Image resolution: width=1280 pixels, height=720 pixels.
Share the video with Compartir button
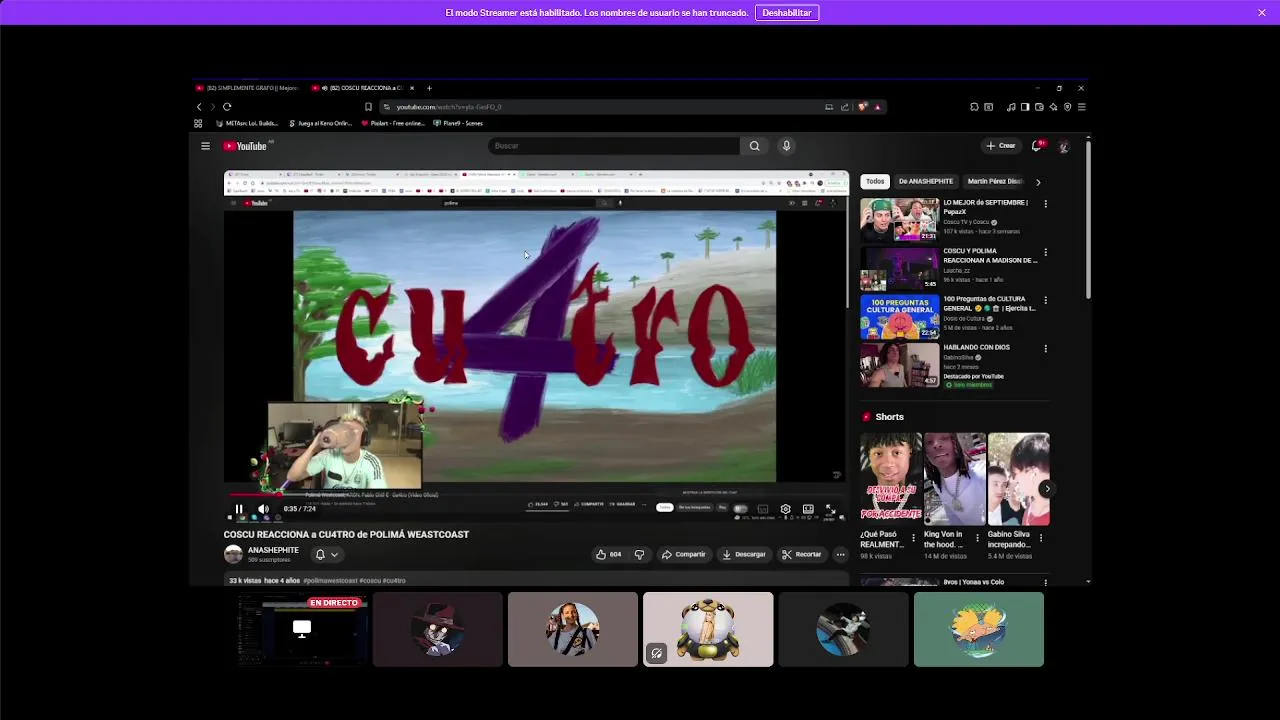point(683,554)
